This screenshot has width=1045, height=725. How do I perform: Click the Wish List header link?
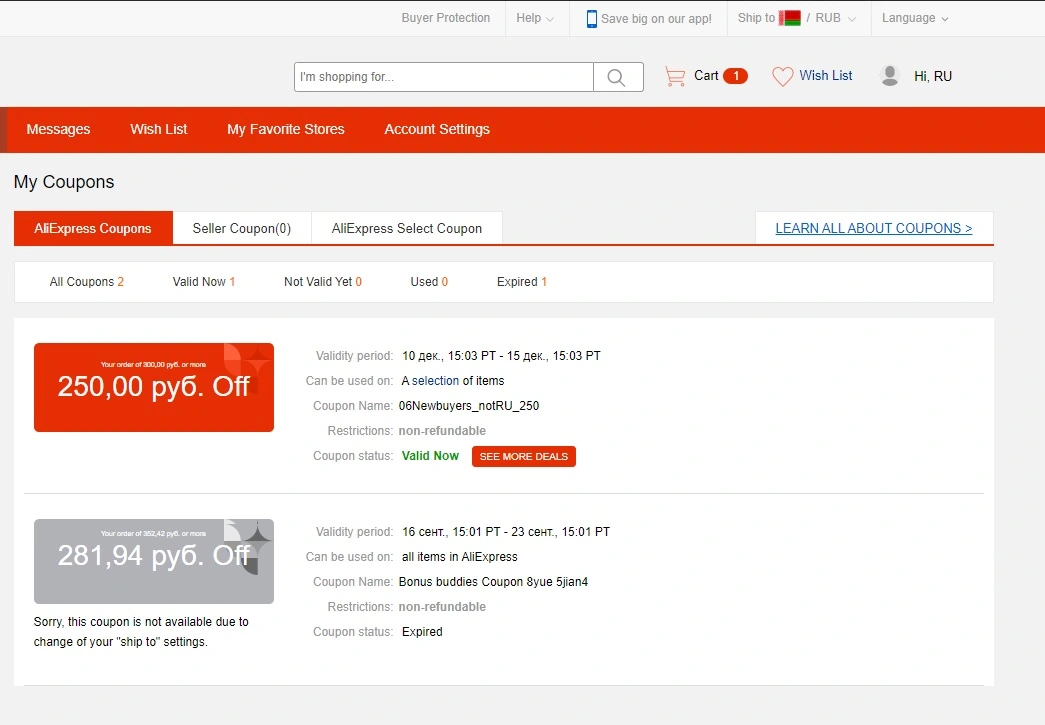(x=826, y=76)
